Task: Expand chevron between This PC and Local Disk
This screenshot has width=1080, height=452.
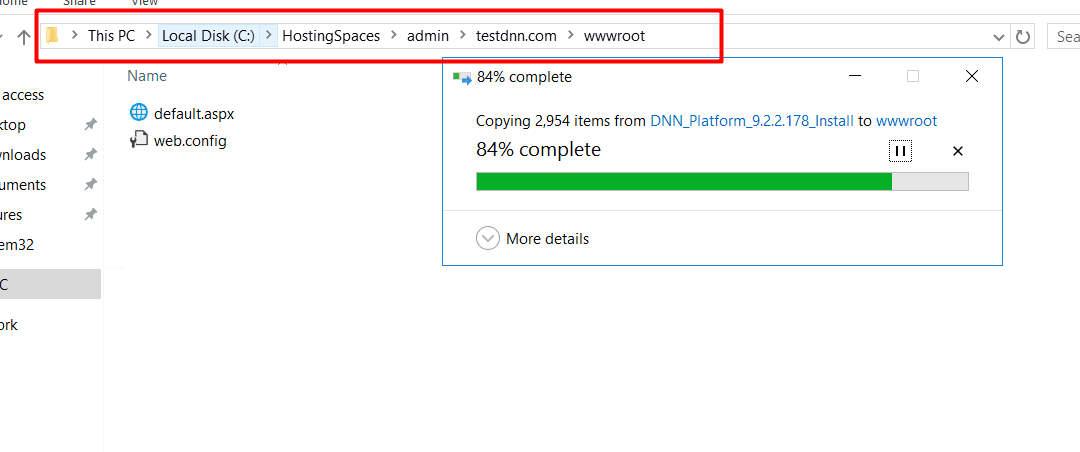Action: [x=147, y=36]
